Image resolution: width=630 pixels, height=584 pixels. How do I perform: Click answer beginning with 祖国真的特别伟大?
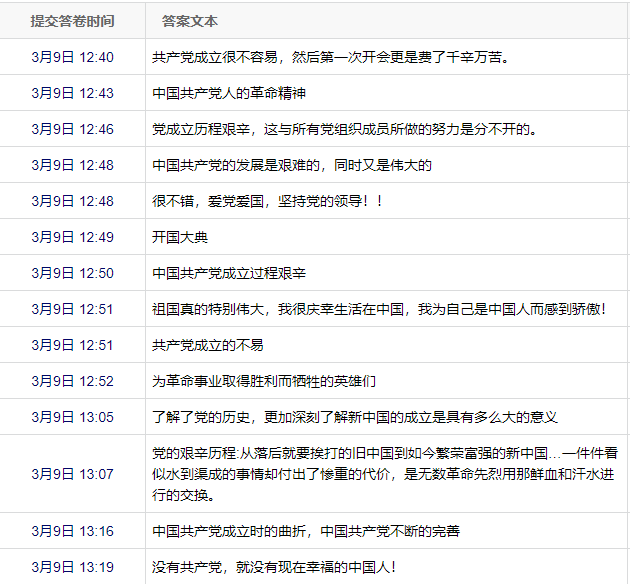pos(378,309)
